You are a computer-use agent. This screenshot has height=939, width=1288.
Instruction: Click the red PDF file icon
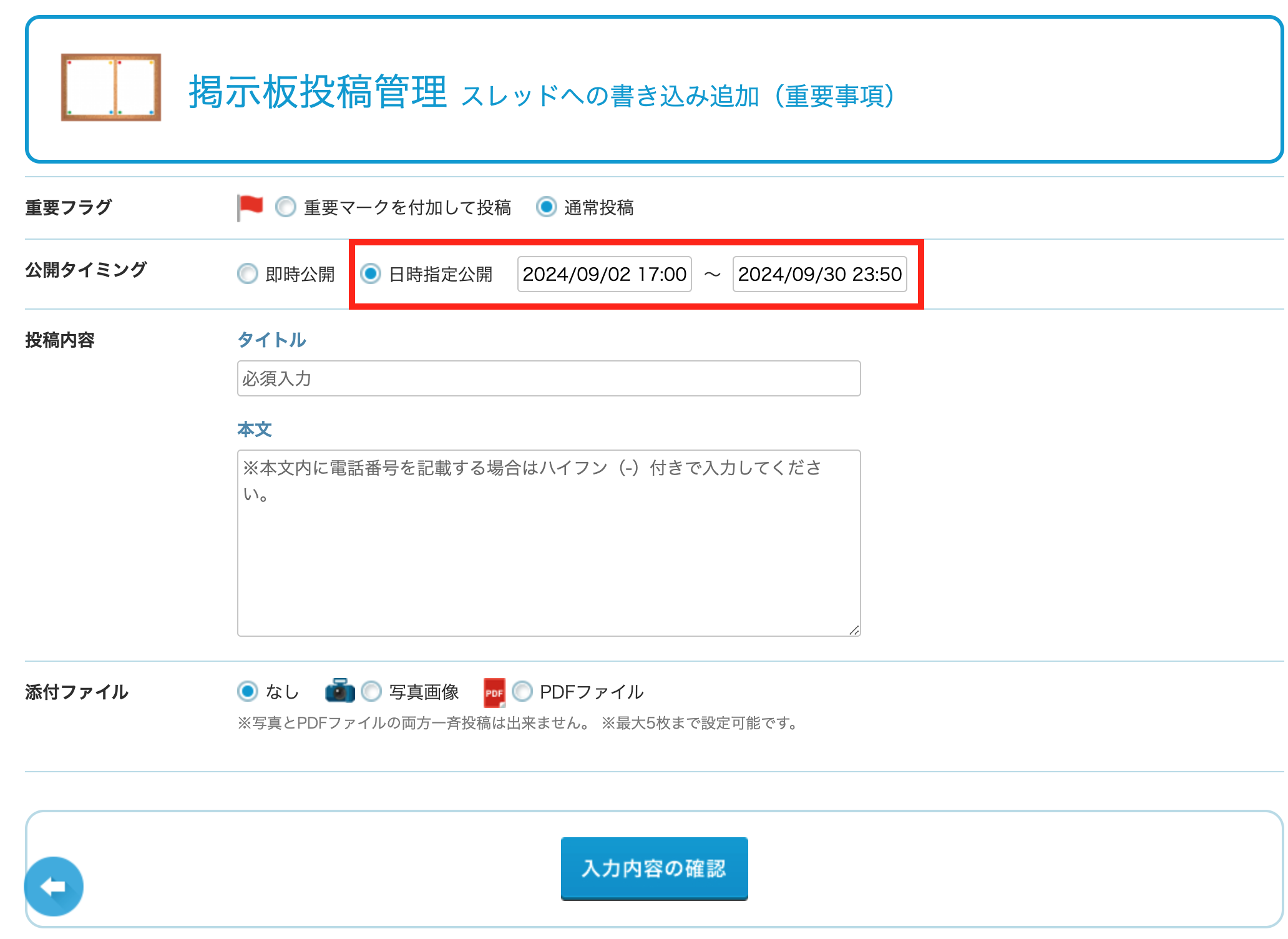tap(495, 692)
